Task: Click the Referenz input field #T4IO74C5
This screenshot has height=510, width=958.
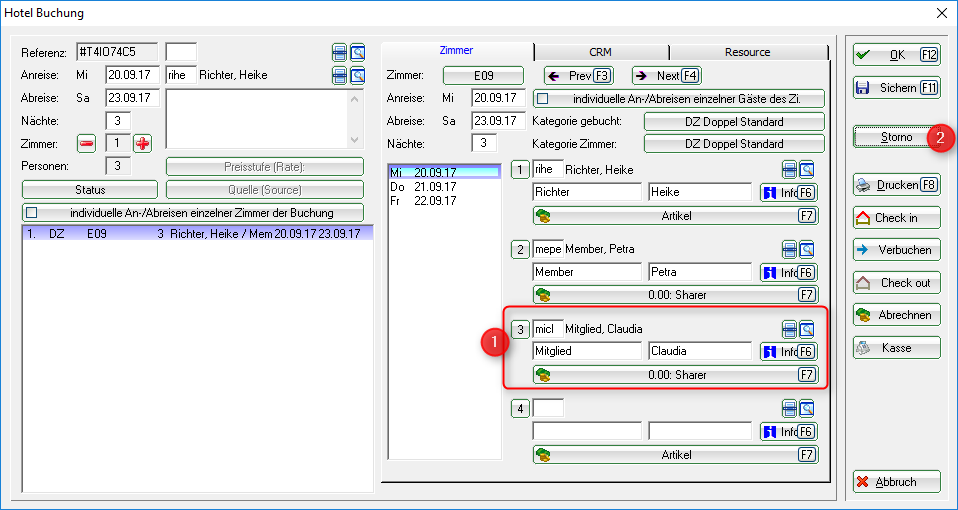Action: 117,53
